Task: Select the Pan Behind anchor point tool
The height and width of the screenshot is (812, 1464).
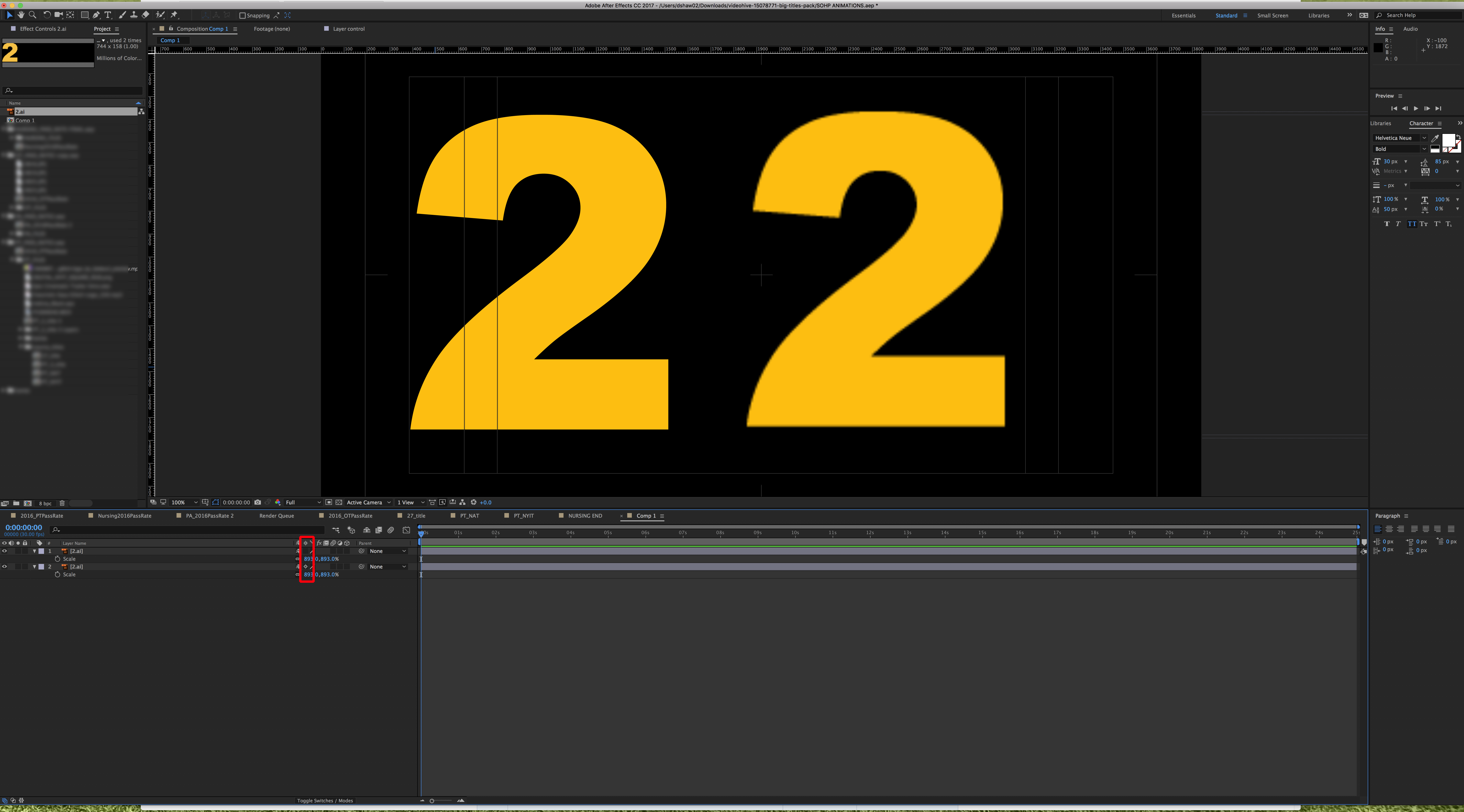Action: click(70, 15)
